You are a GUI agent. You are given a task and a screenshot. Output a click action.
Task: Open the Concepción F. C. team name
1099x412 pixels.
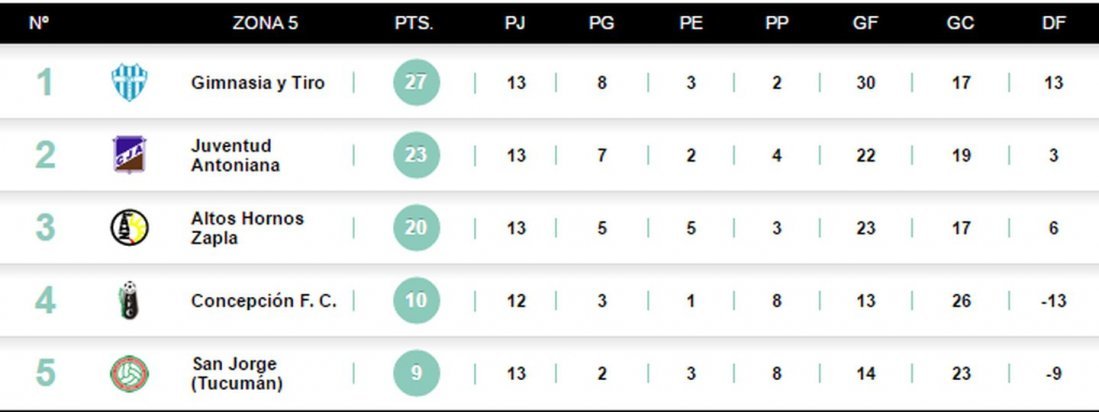coord(264,301)
